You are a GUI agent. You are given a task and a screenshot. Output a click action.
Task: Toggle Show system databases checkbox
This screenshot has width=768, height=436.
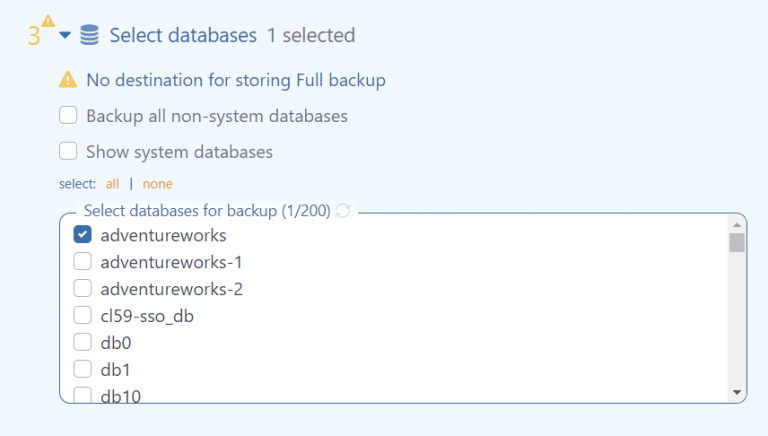point(68,152)
